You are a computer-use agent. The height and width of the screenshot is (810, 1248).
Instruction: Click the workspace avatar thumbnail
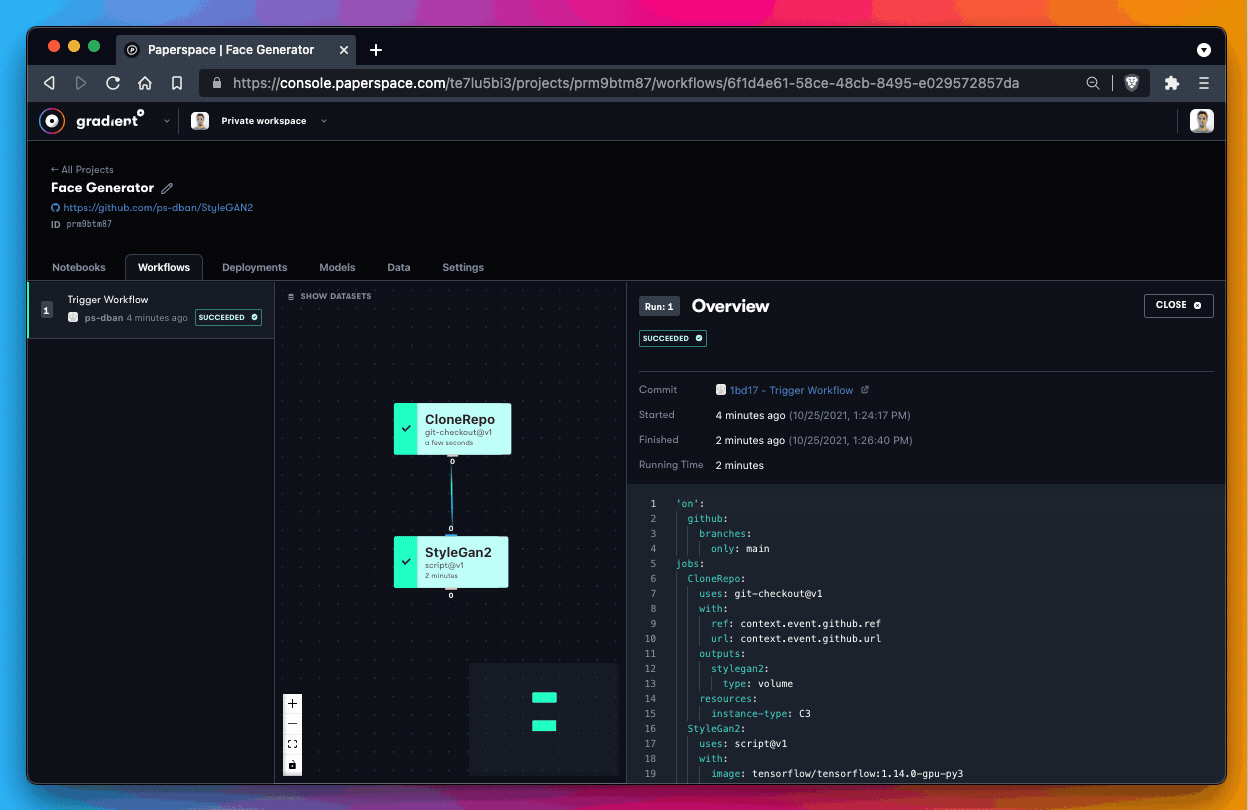tap(200, 121)
